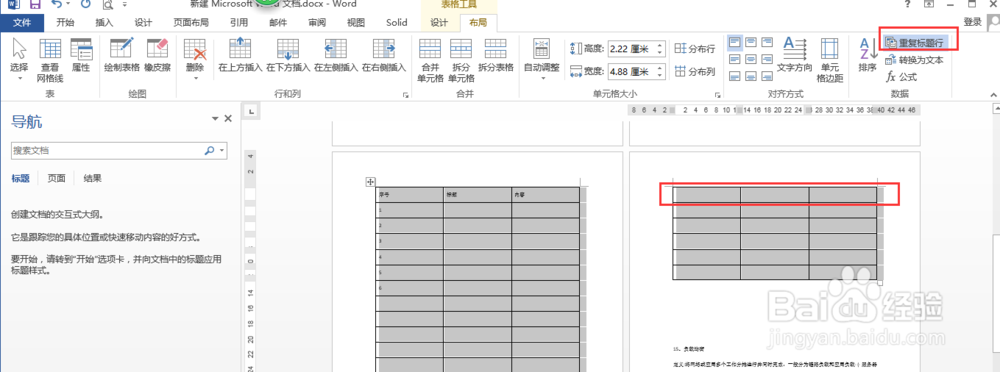Switch to the 视图 tab
The height and width of the screenshot is (372, 1000).
(356, 23)
